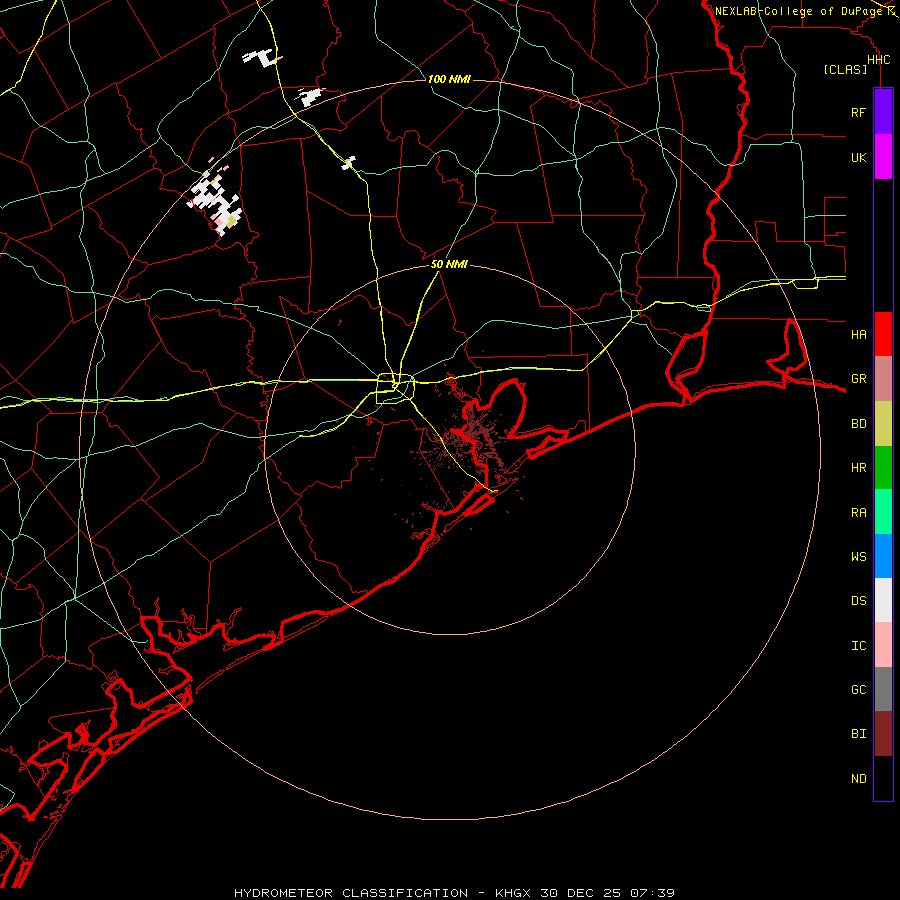The image size is (900, 900).
Task: Select the 'RA' legend label
Action: click(858, 513)
